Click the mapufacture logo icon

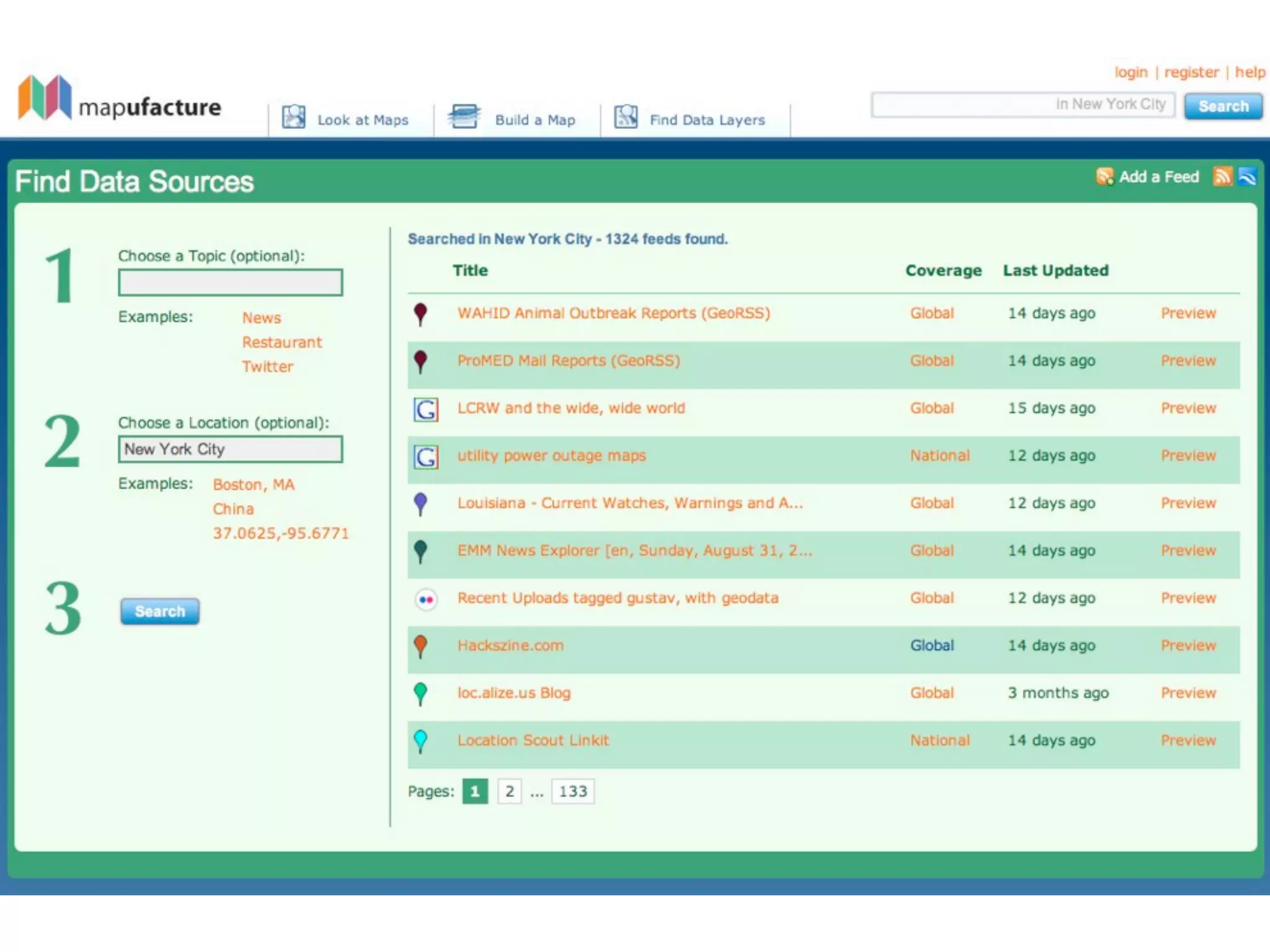[45, 97]
